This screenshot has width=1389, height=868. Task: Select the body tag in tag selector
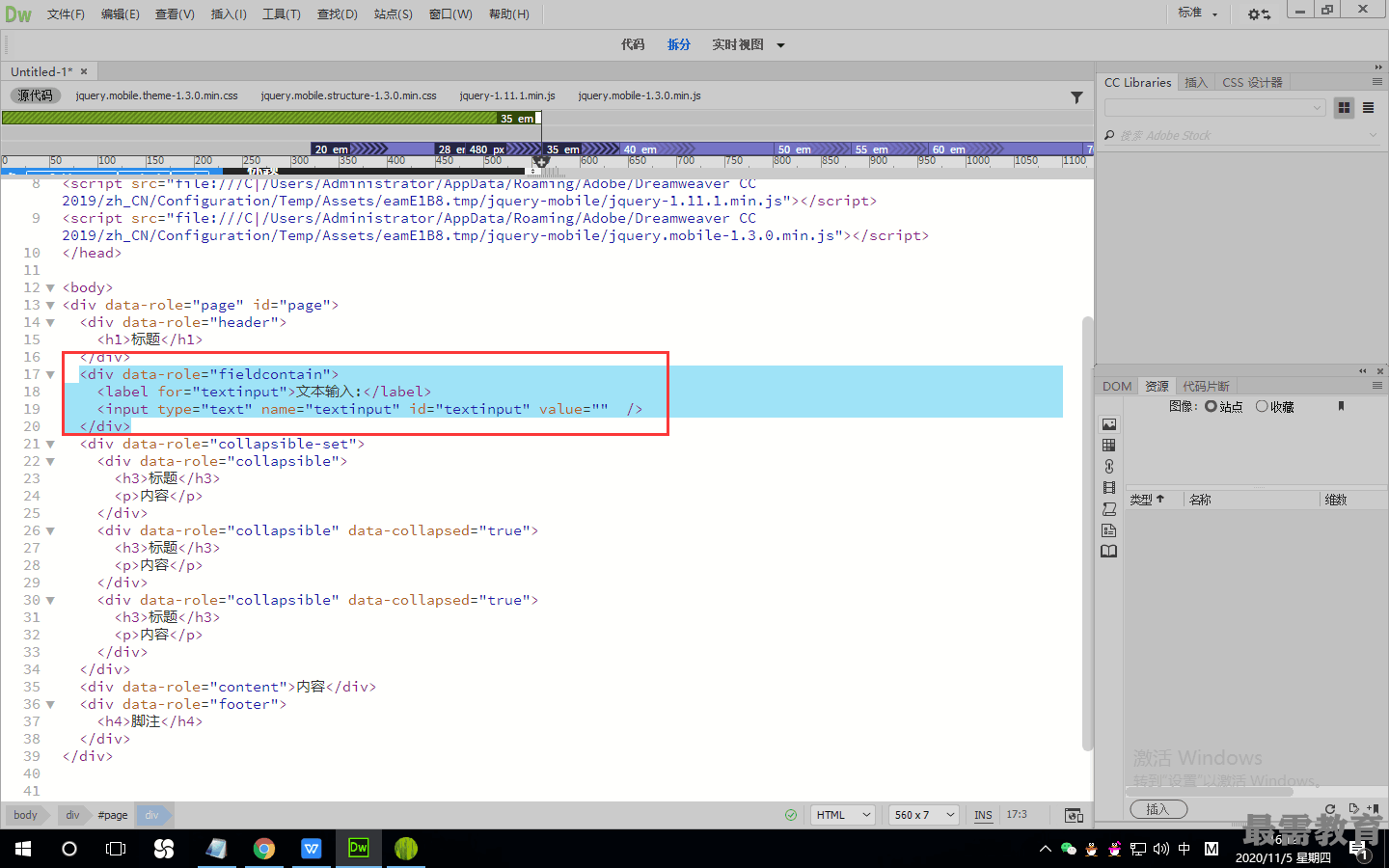(26, 815)
